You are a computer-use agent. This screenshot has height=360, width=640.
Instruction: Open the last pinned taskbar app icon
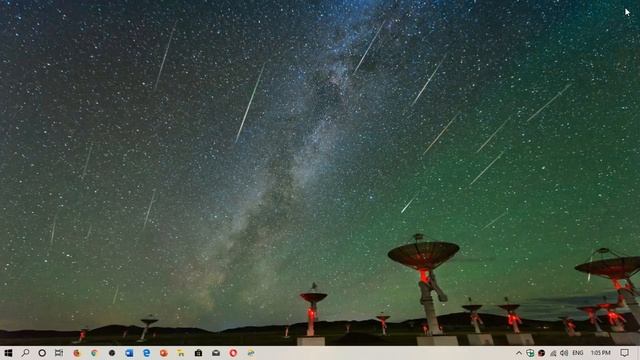251,353
